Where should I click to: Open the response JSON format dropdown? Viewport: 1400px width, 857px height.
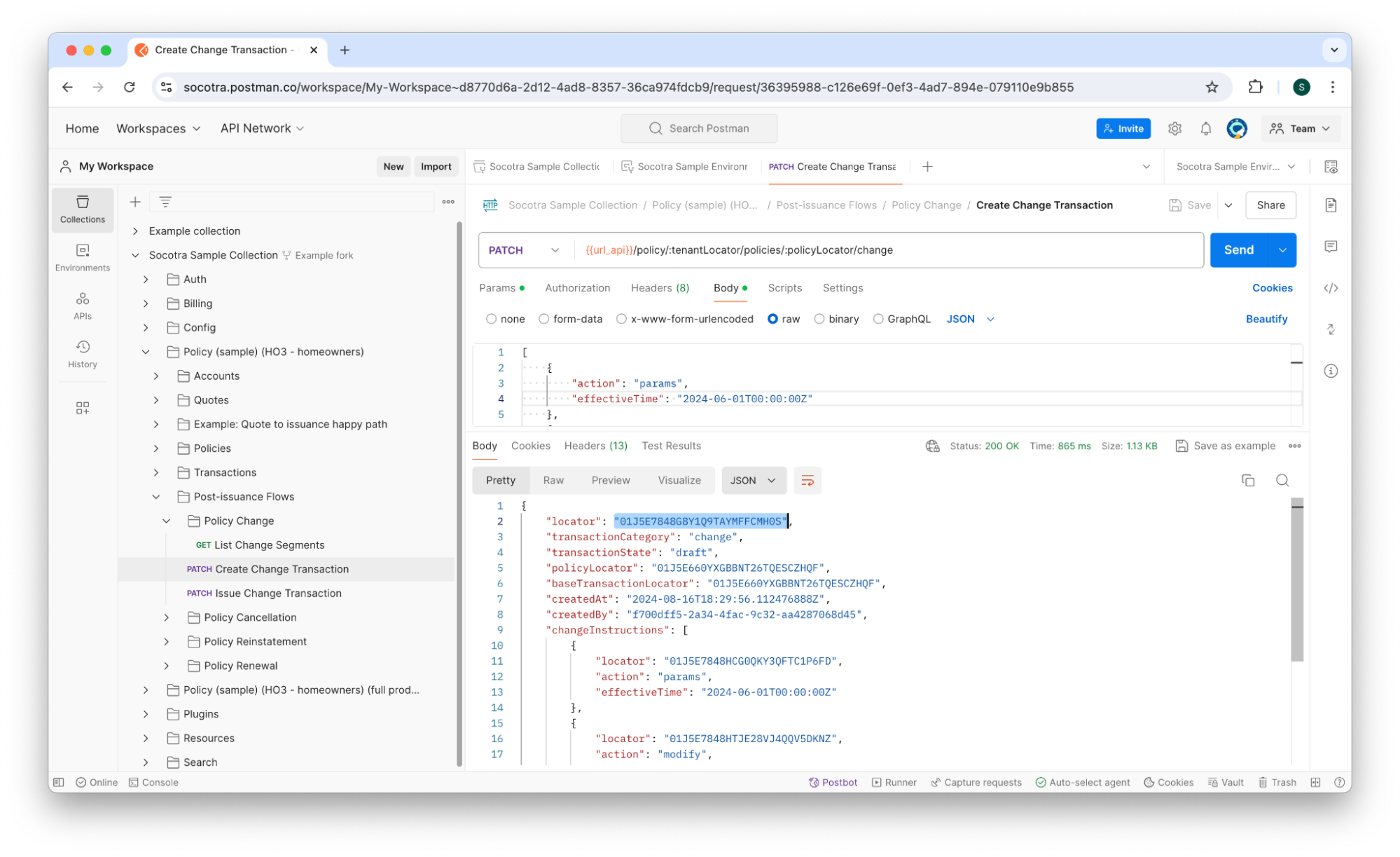coord(753,480)
